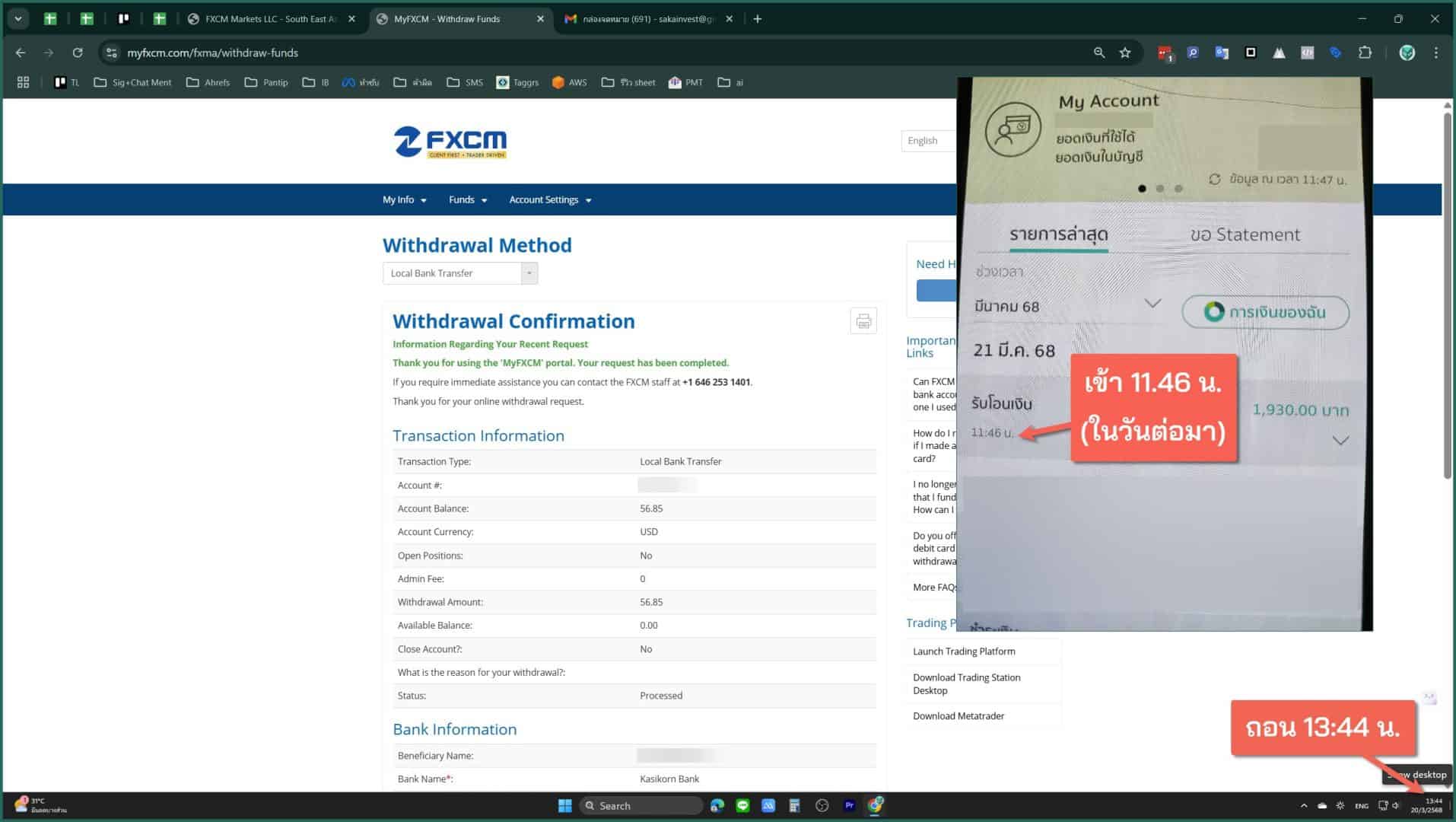Screen dimensions: 1456x822
Task: Click the Chrome taskbar icon
Action: pyautogui.click(x=876, y=805)
